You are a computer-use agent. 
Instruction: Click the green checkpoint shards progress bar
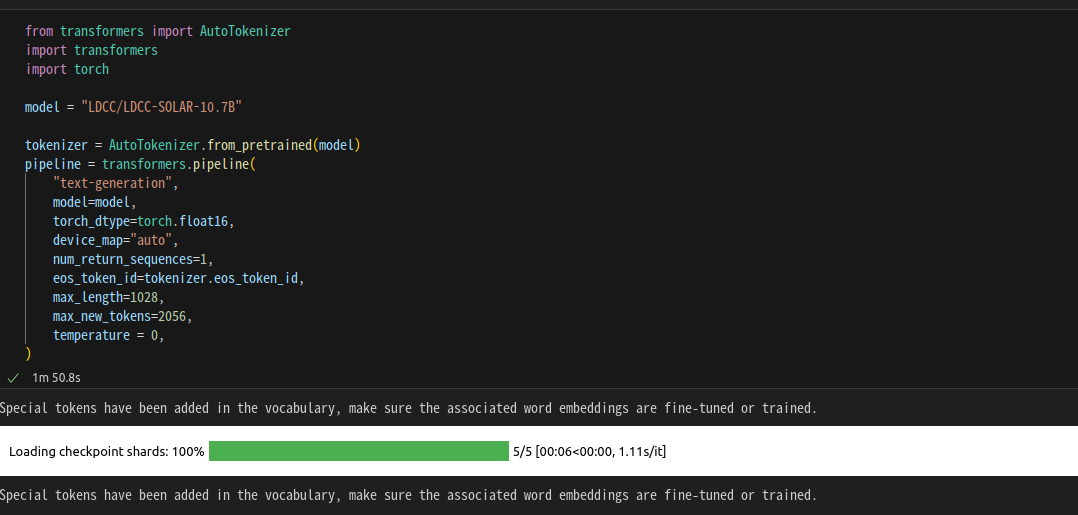point(358,451)
